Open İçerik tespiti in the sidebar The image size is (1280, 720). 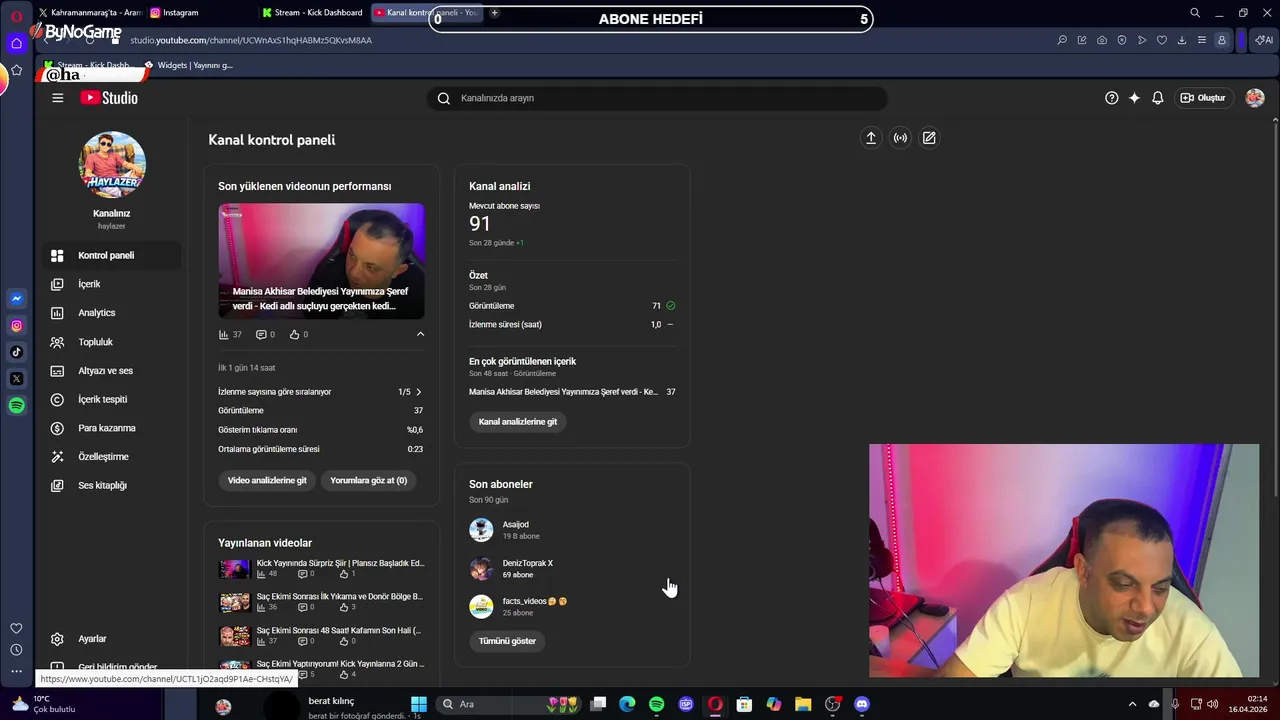tap(112, 399)
